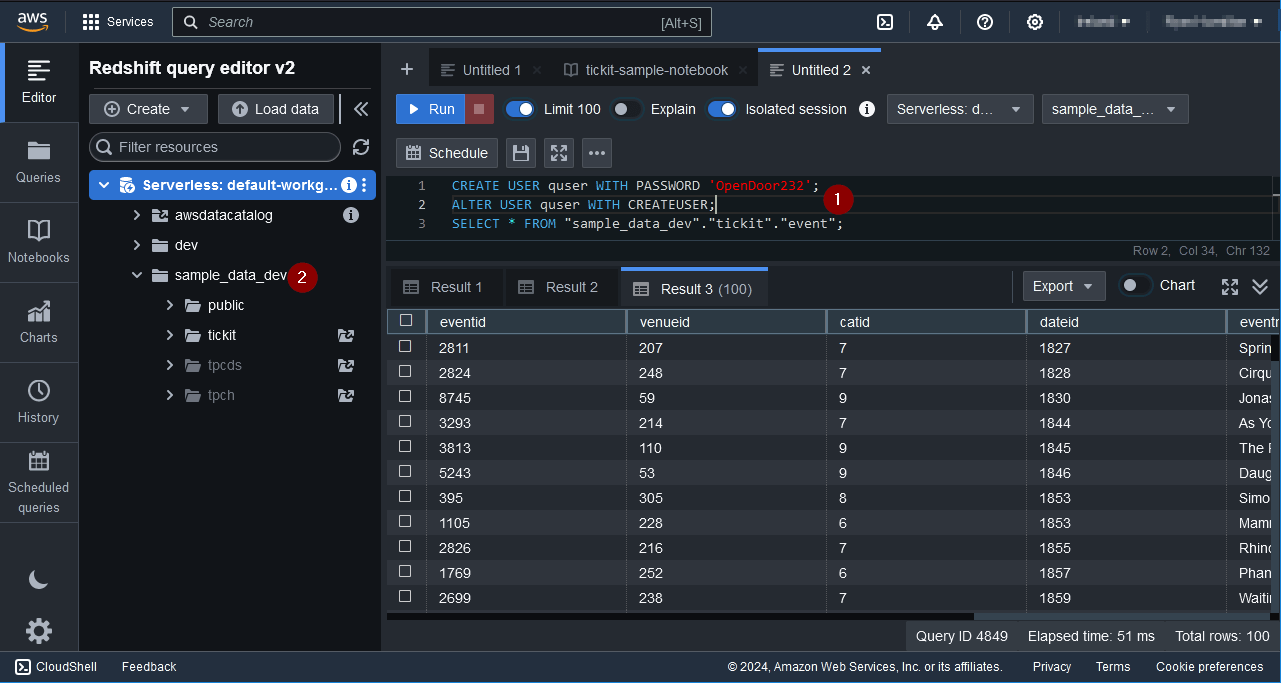Click the Schedule button
Image resolution: width=1281 pixels, height=683 pixels.
(x=447, y=153)
